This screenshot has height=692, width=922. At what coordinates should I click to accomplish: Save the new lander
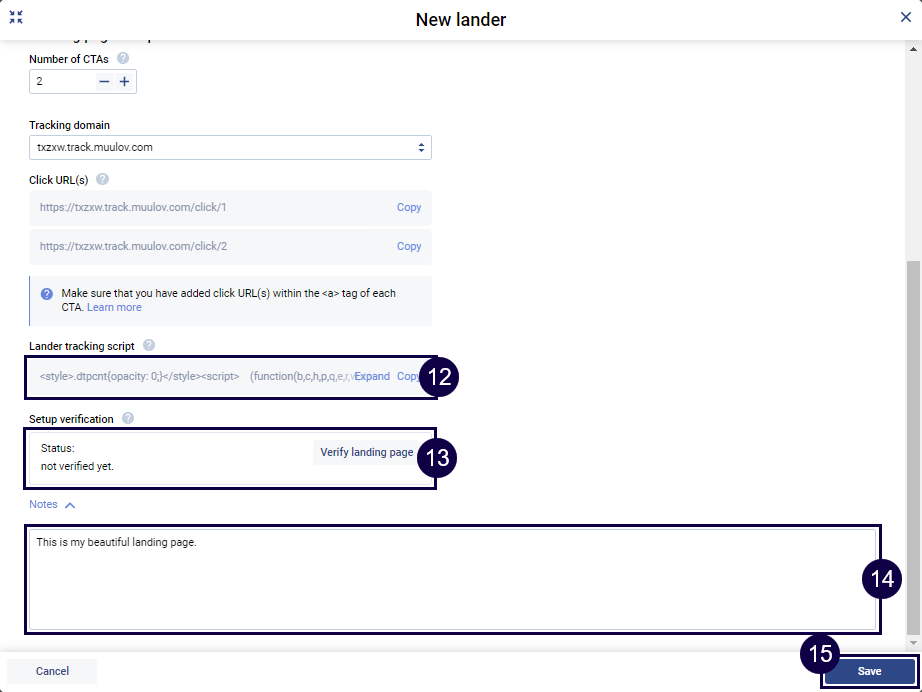tap(869, 671)
